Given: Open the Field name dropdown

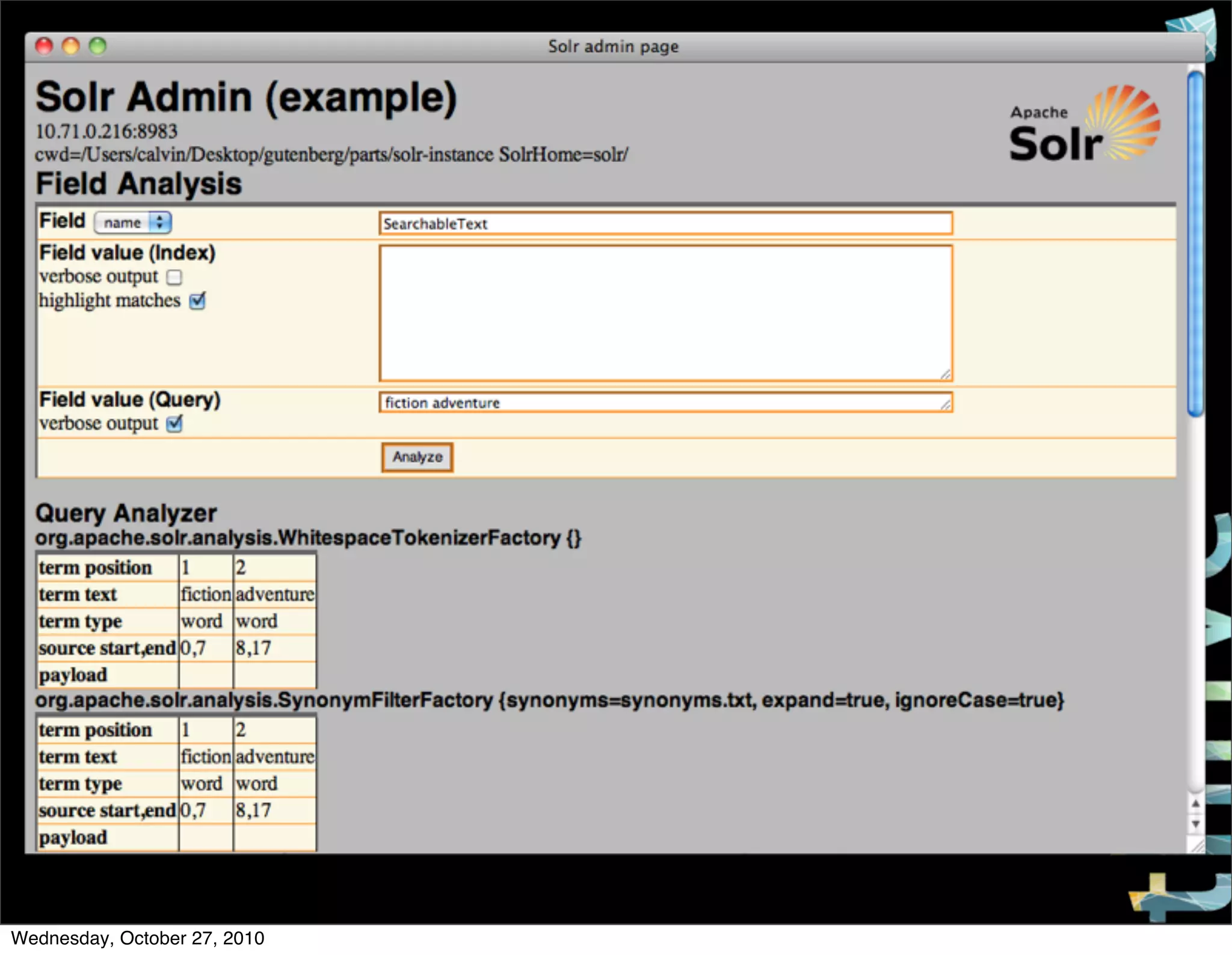Looking at the screenshot, I should tap(133, 223).
